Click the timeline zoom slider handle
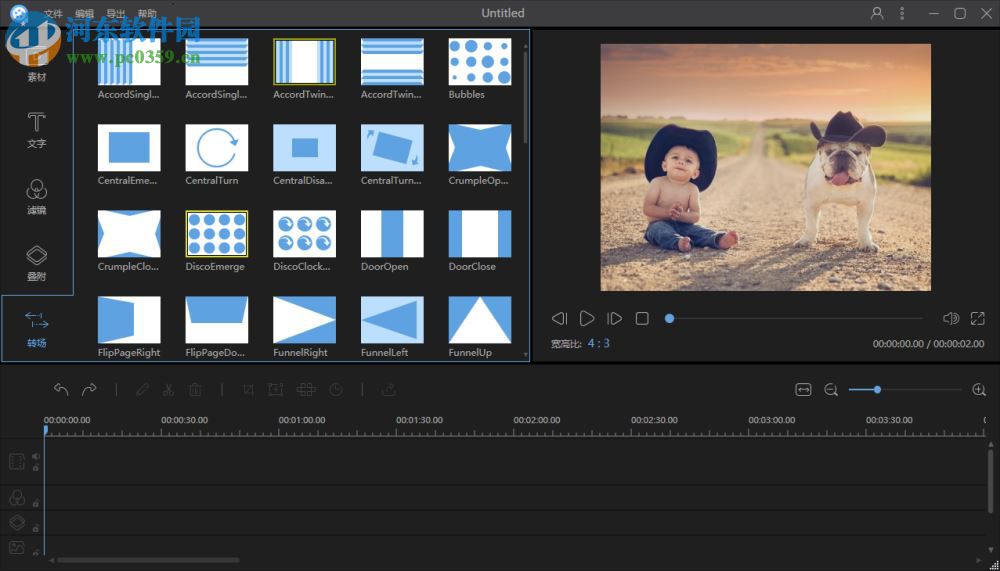The image size is (1000, 571). (877, 390)
